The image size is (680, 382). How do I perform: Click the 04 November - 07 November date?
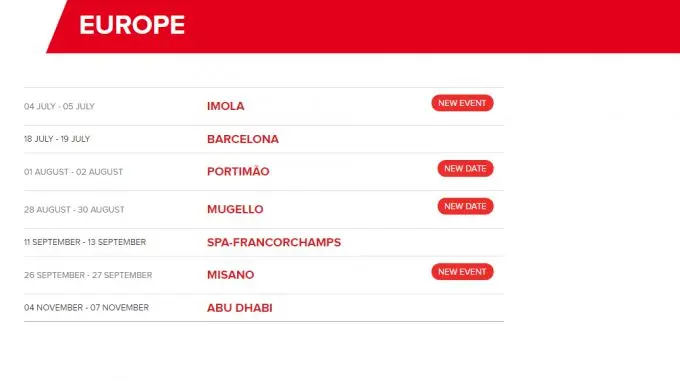[86, 308]
